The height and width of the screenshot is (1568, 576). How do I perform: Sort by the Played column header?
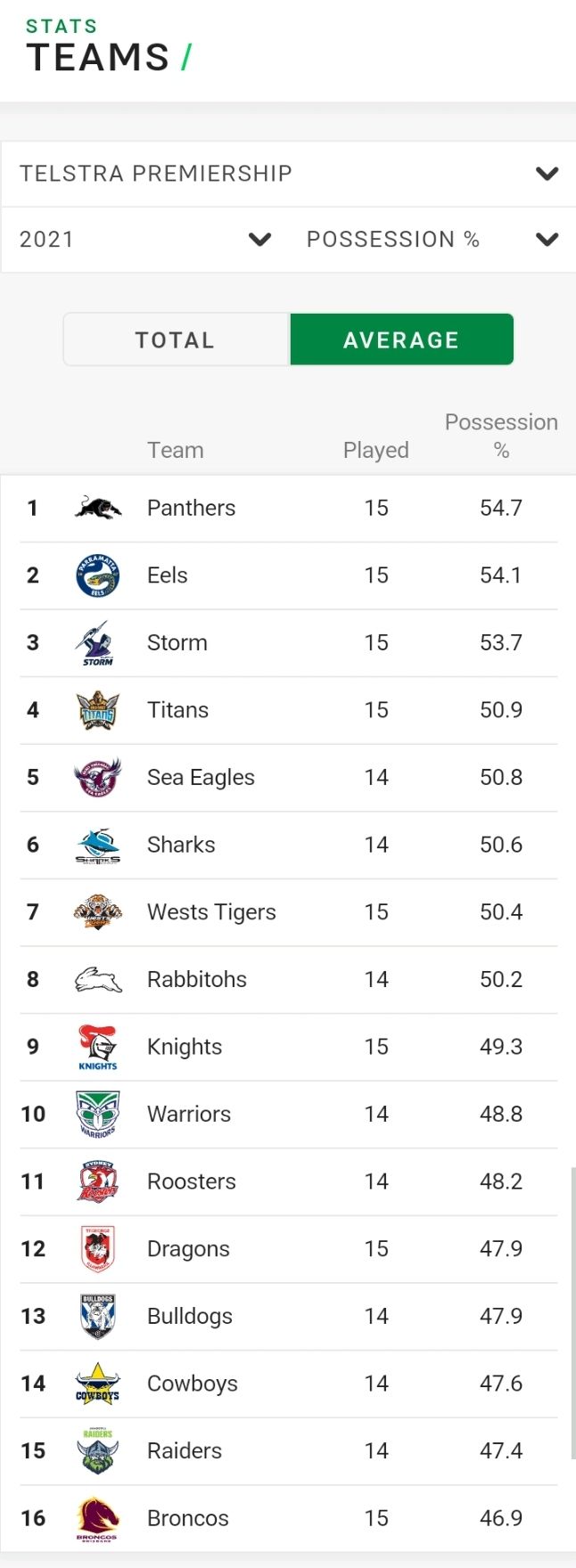pos(376,451)
